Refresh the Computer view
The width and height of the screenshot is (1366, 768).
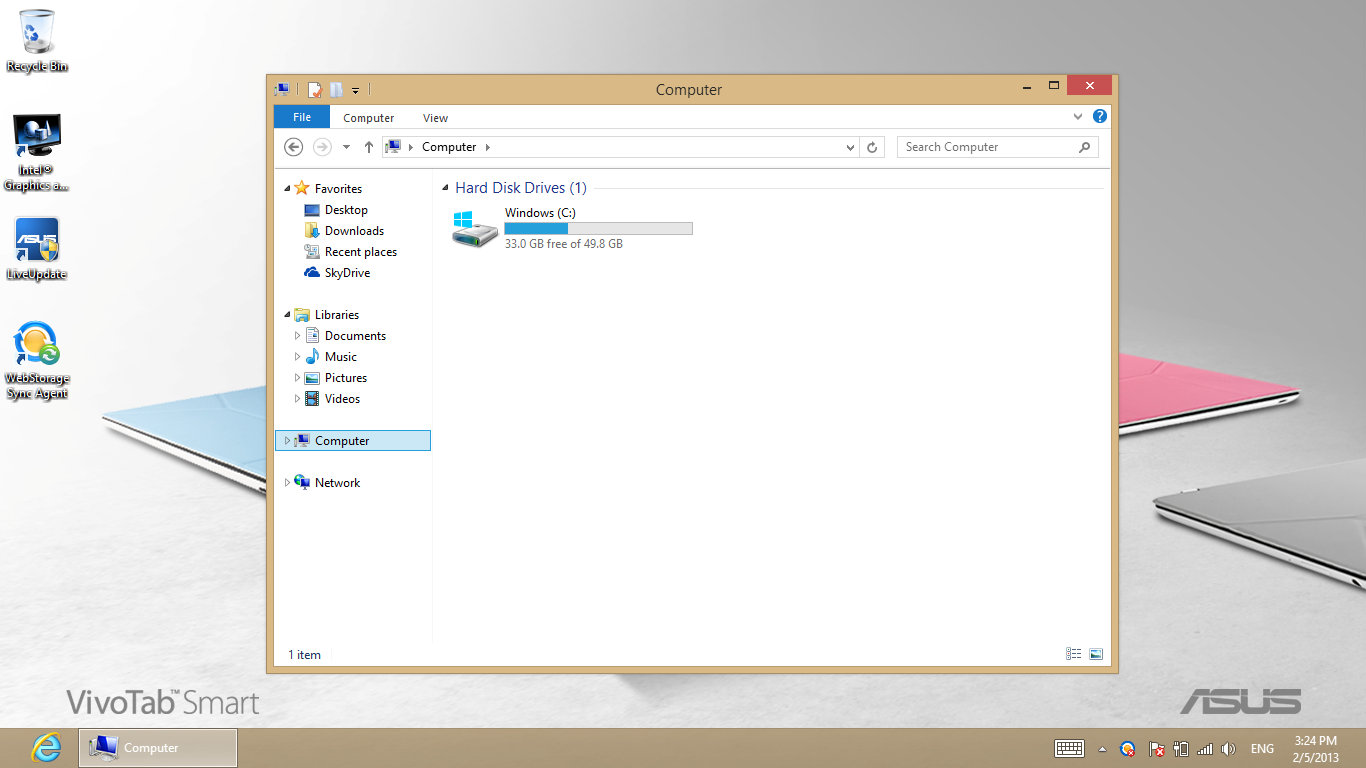(x=873, y=147)
